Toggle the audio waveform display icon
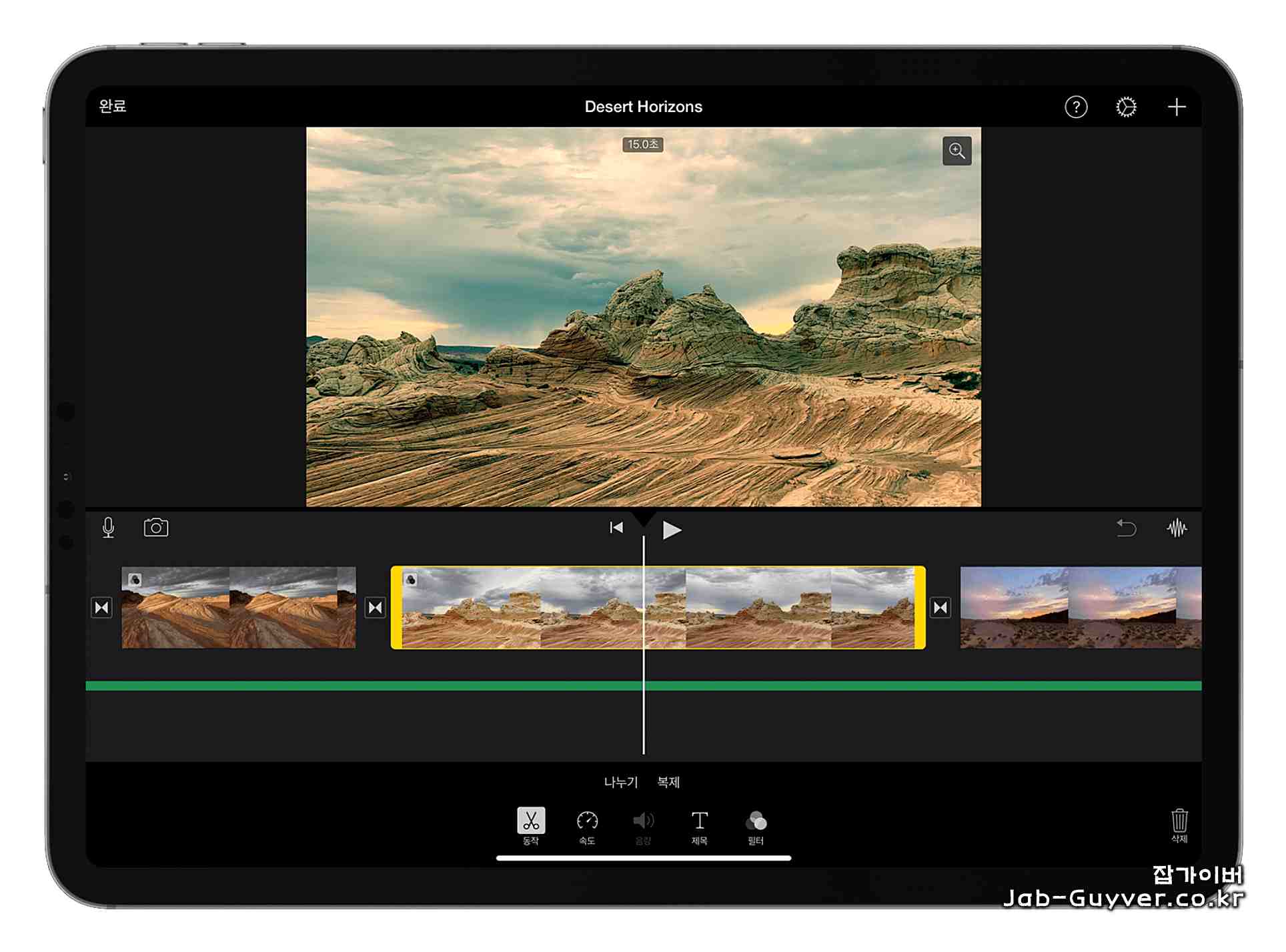Viewport: 1286px width, 952px height. tap(1177, 528)
